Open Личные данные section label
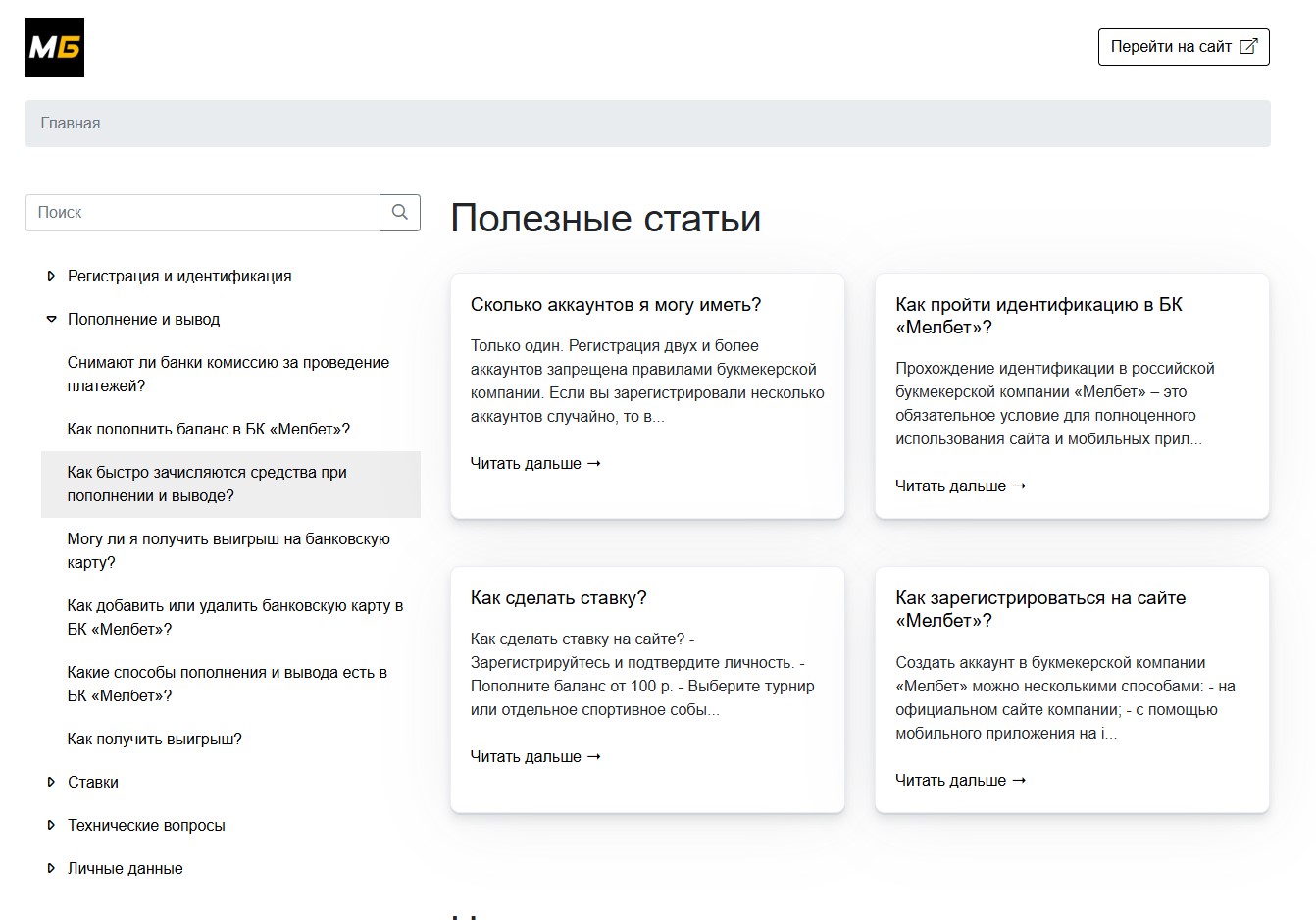Screen dimensions: 1316x920 (x=125, y=869)
